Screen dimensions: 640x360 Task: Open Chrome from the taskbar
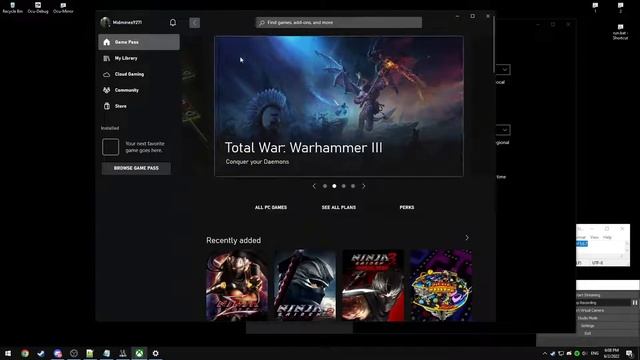[25, 353]
